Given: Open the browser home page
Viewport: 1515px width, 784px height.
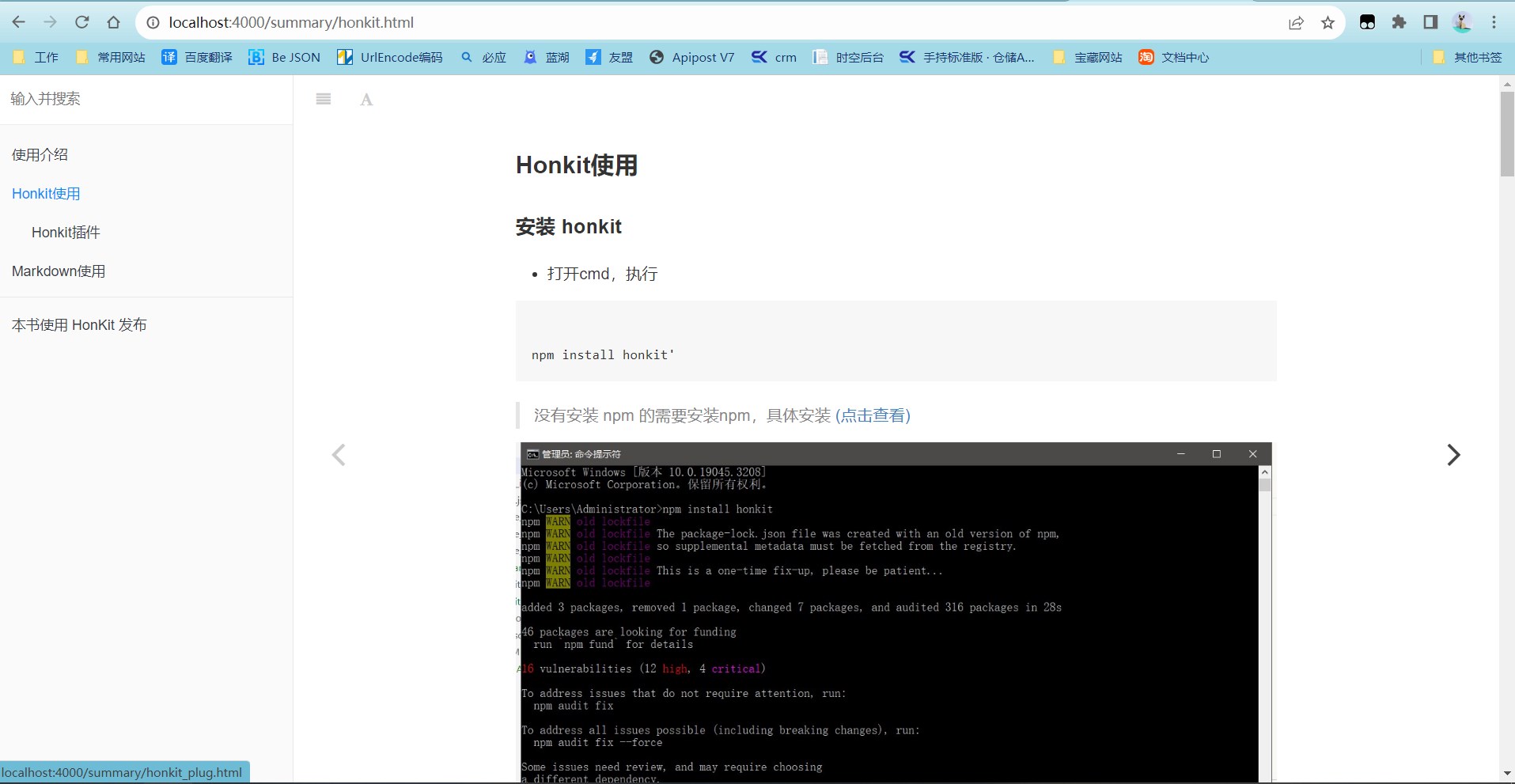Looking at the screenshot, I should click(113, 22).
